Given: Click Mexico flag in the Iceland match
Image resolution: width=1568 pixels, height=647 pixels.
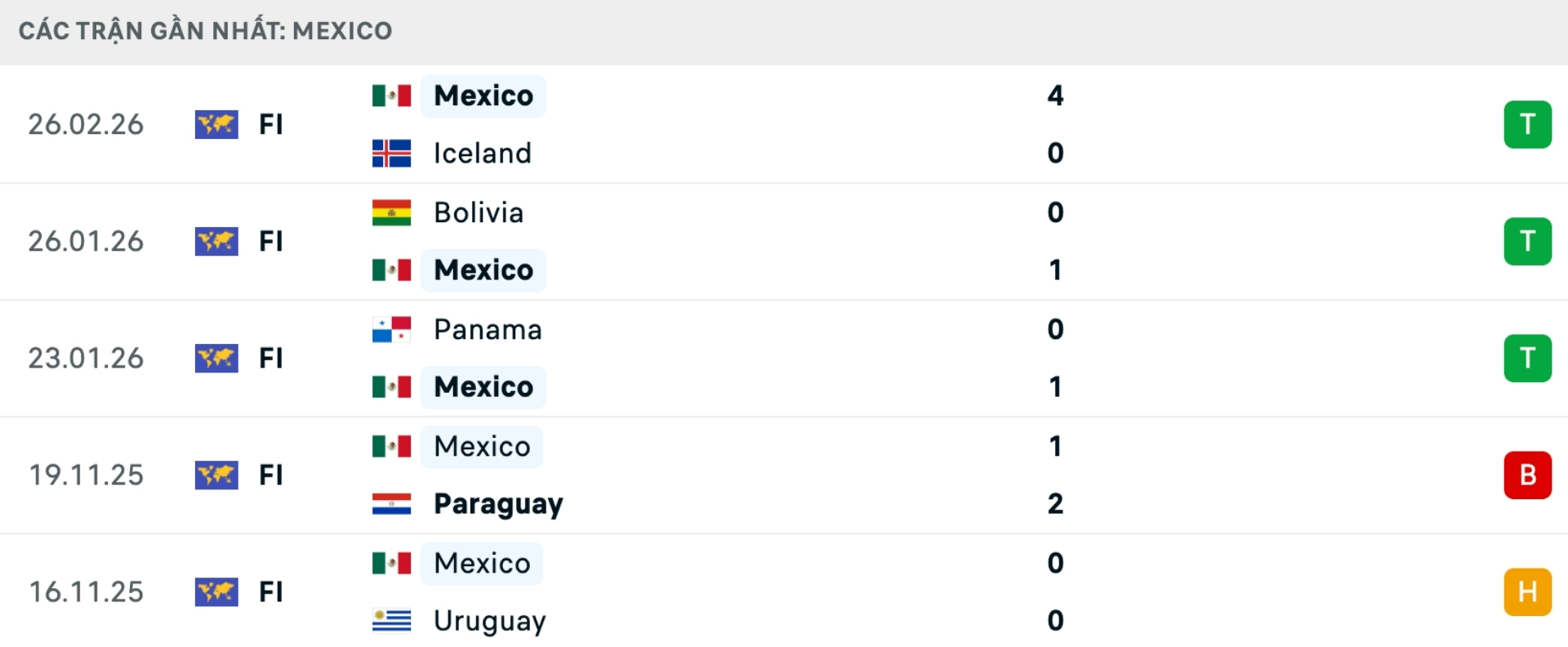Looking at the screenshot, I should tap(391, 96).
